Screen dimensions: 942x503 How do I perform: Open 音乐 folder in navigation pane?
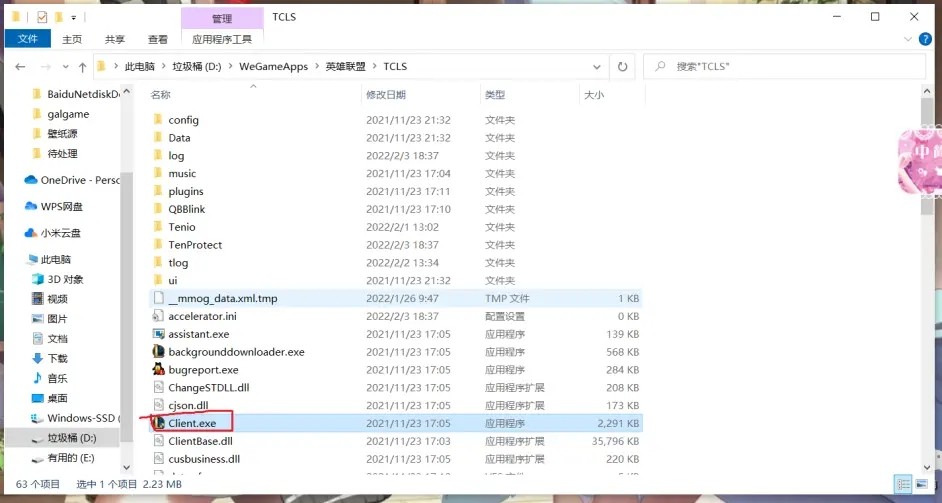[x=50, y=378]
